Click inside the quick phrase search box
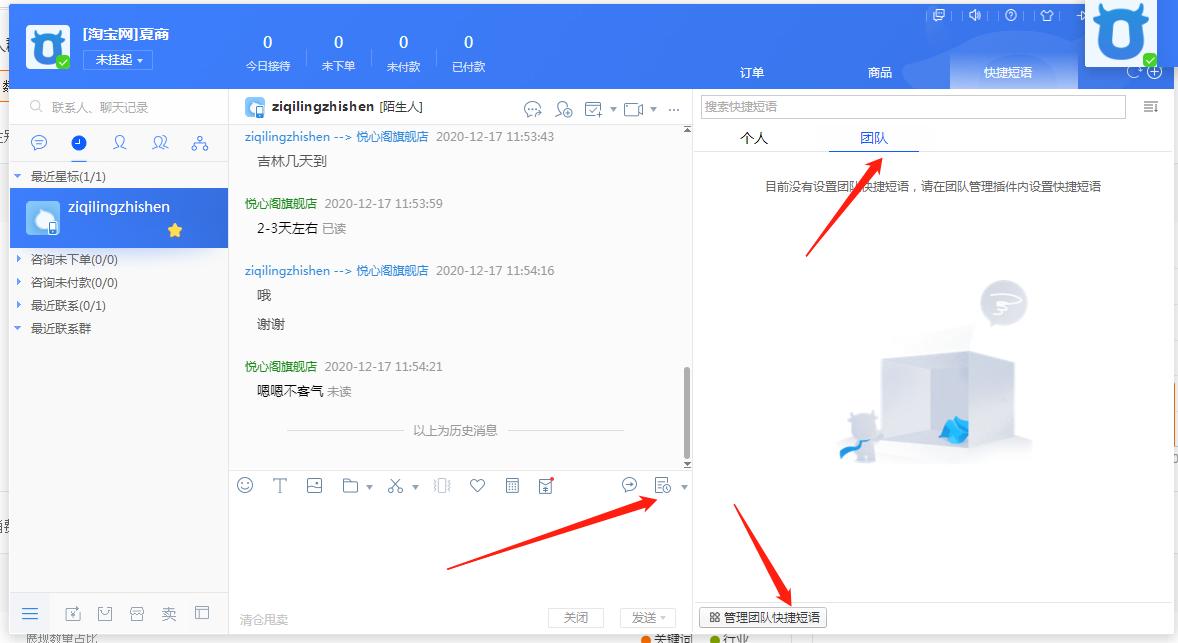 (x=910, y=106)
